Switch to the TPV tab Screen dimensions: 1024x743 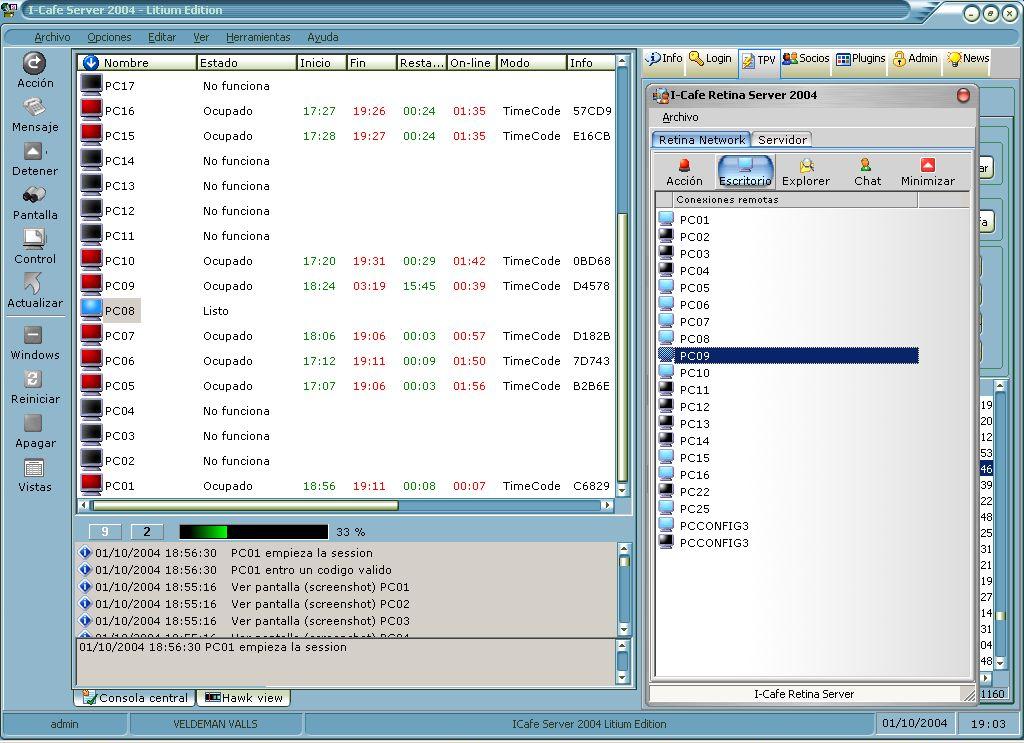pos(758,61)
